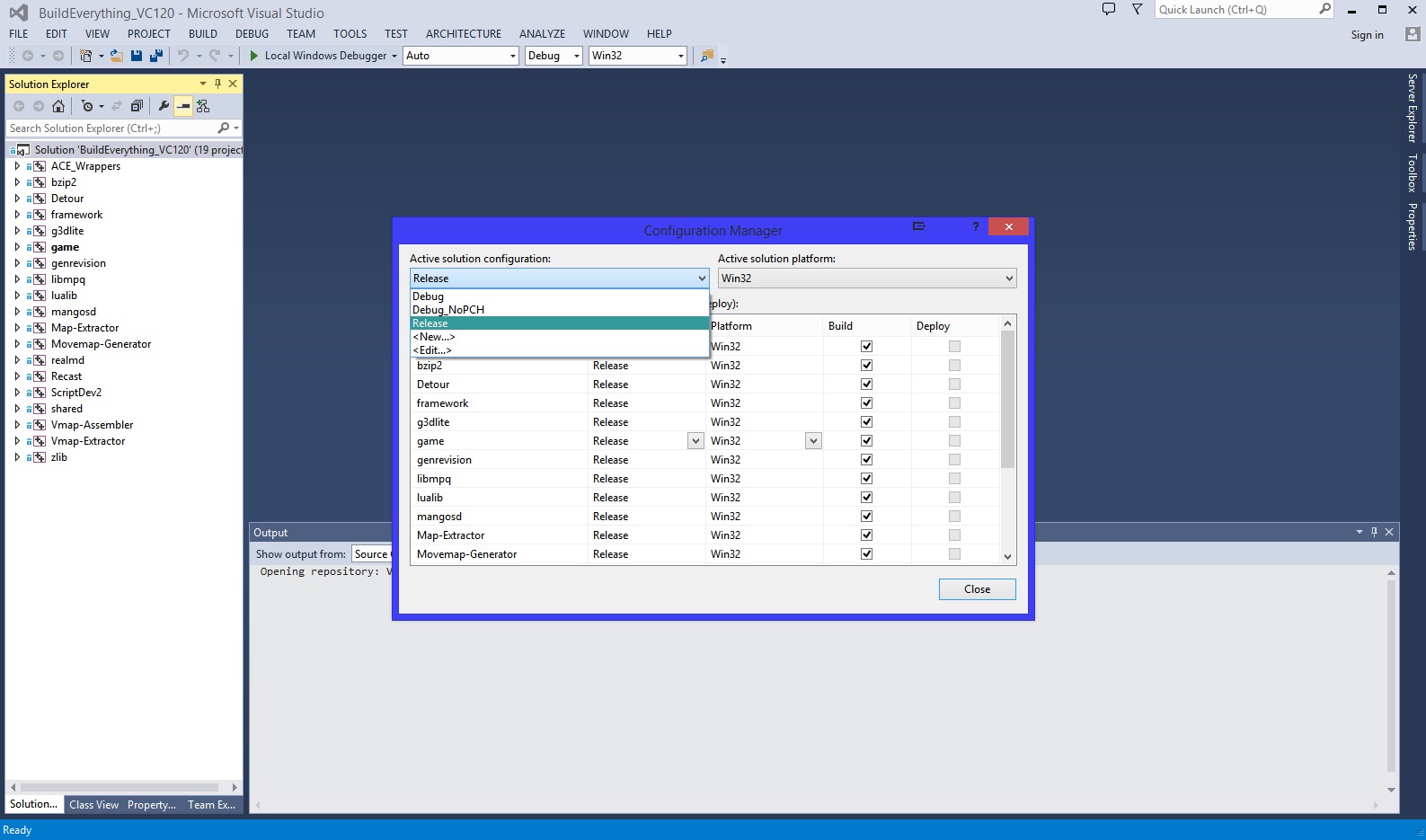Toggle Build checkbox for bzip2
The height and width of the screenshot is (840, 1426).
(866, 366)
